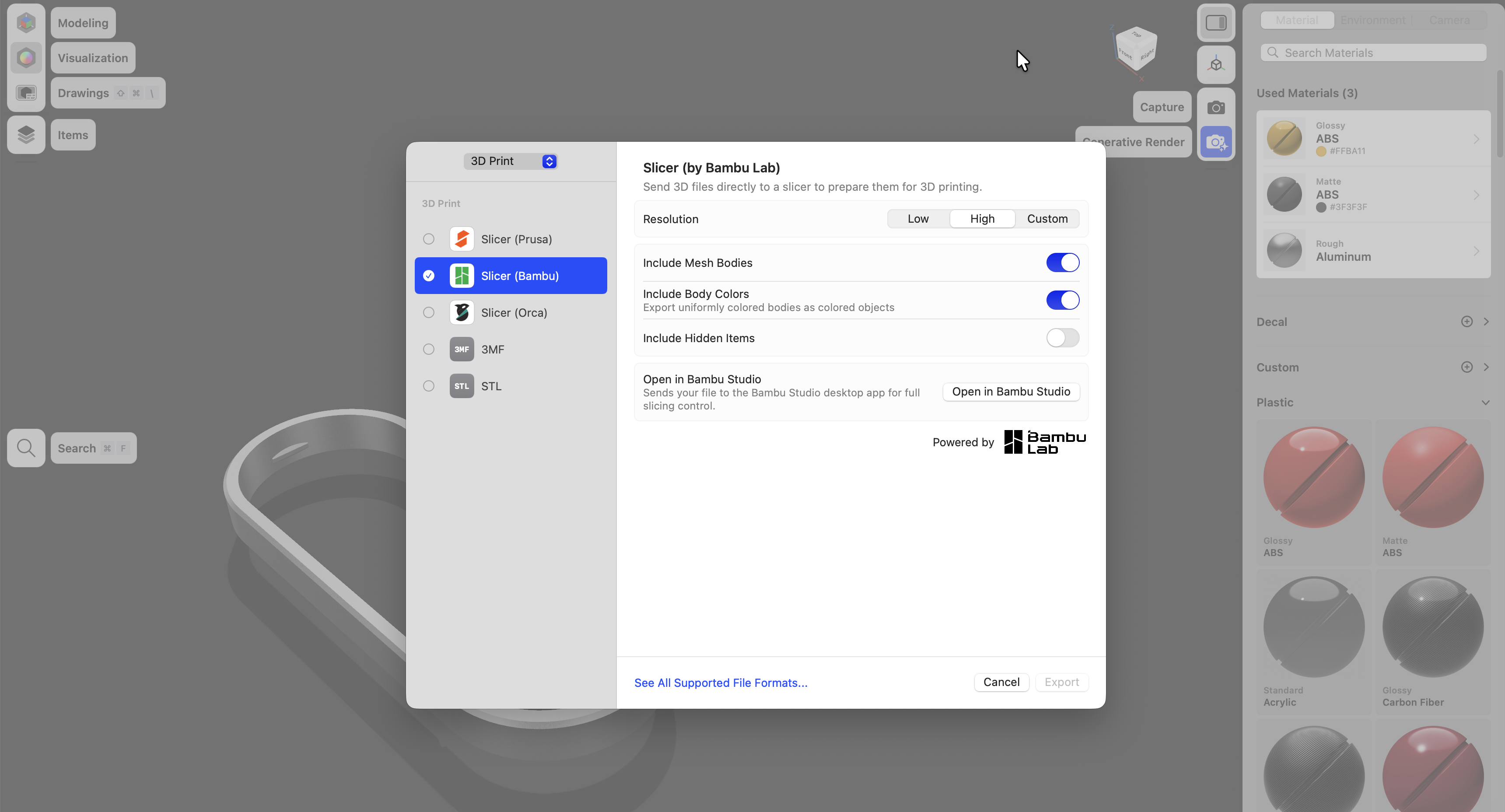Image resolution: width=1505 pixels, height=812 pixels.
Task: Open the Drawings mode icon
Action: 26,93
